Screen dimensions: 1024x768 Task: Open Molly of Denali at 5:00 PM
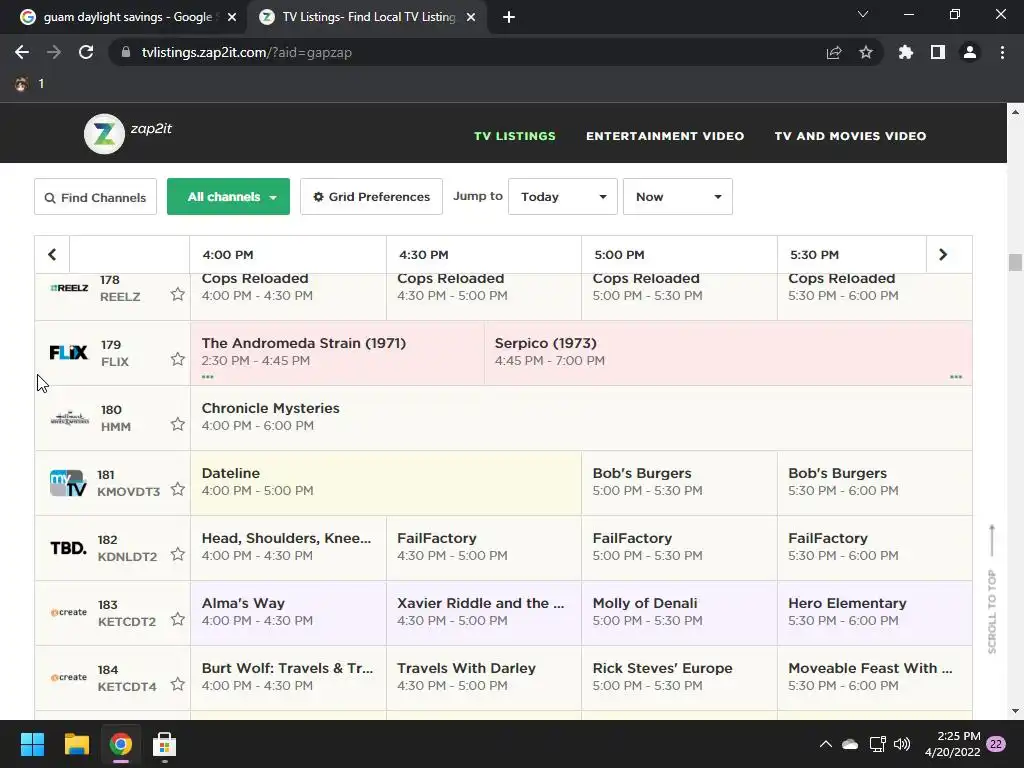point(679,613)
